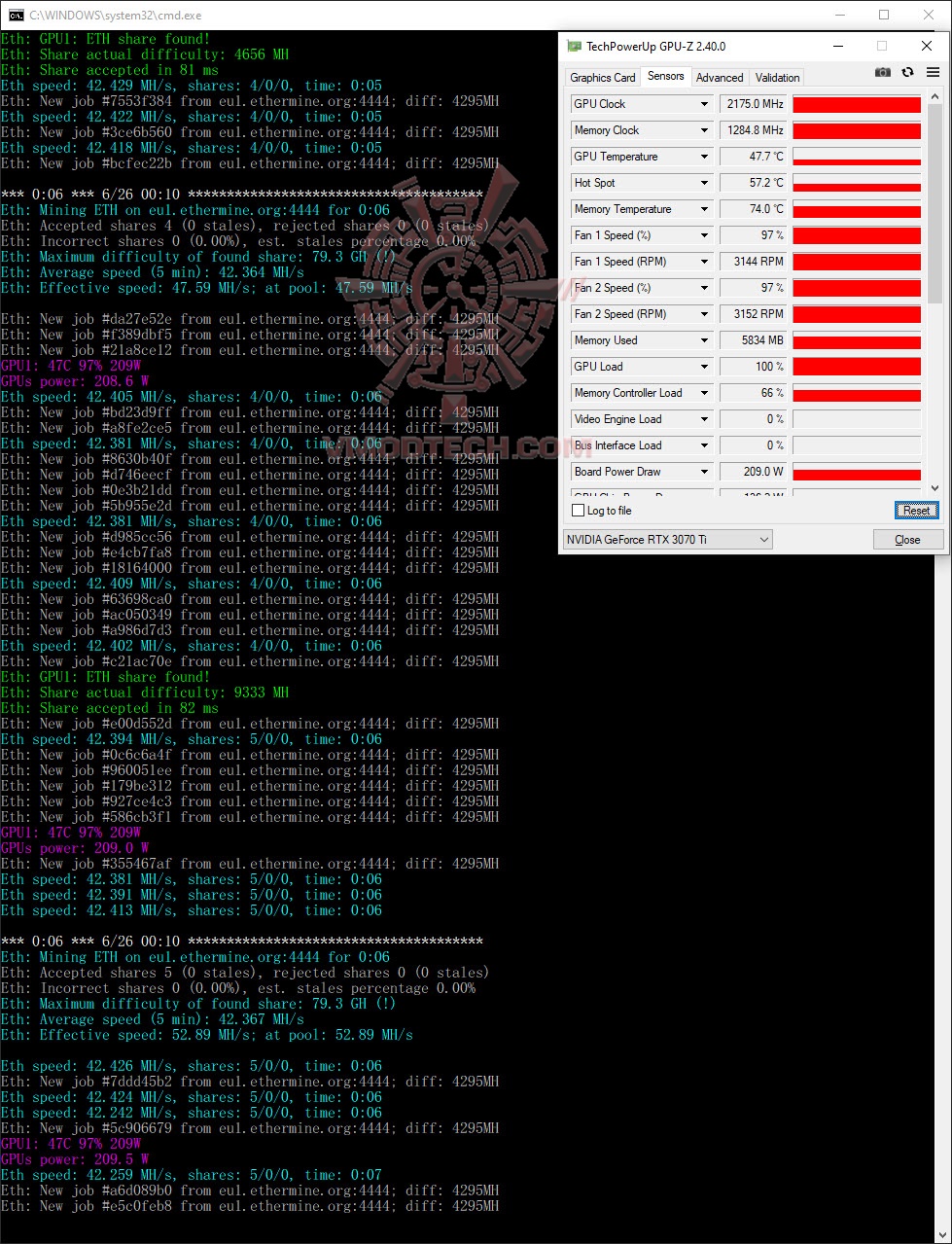The width and height of the screenshot is (952, 1244).
Task: Click 'Effective speed: 52.89 MH/s' line in cmd
Action: (207, 1035)
